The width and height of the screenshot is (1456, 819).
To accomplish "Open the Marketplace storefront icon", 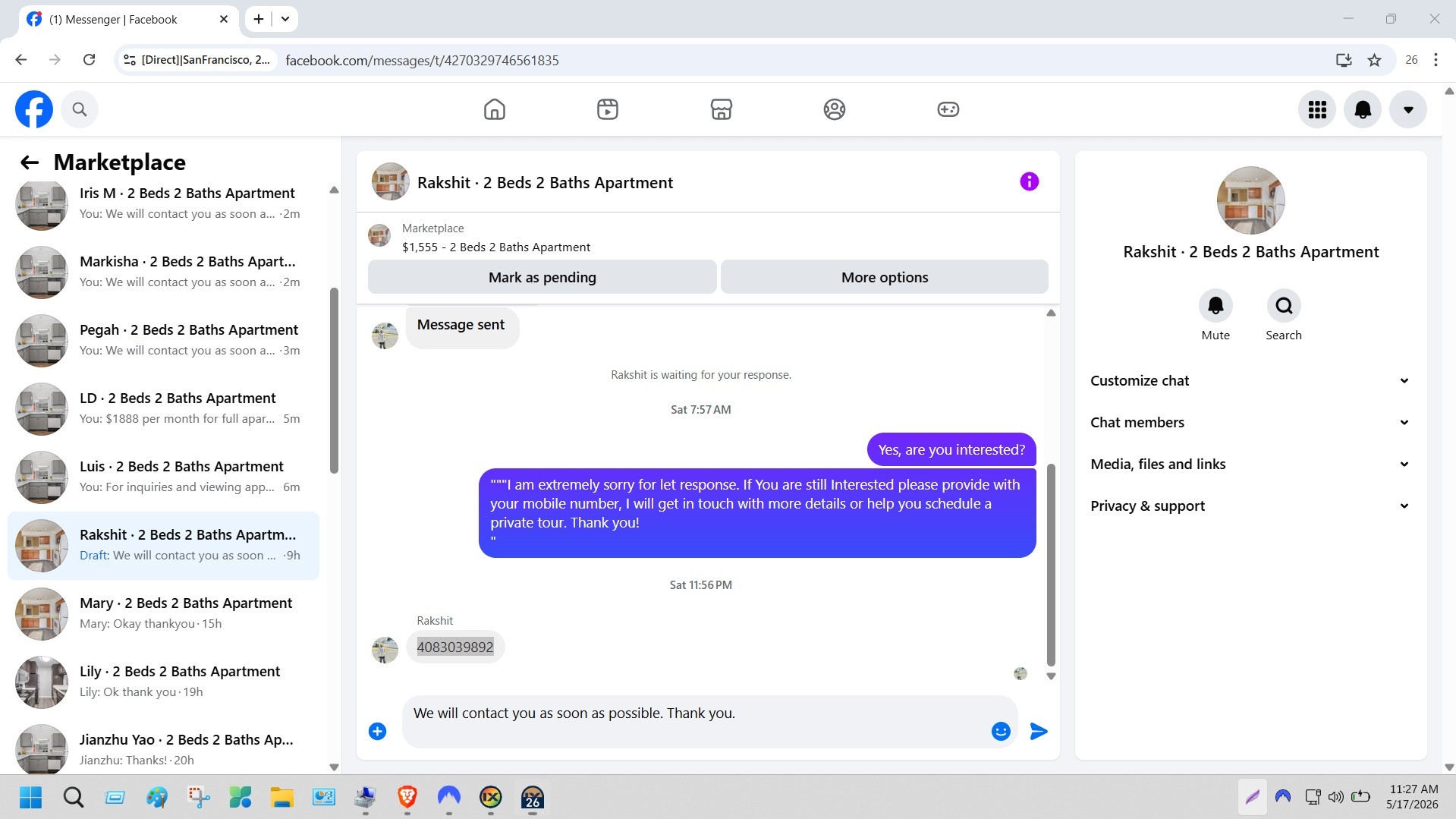I will [x=722, y=109].
